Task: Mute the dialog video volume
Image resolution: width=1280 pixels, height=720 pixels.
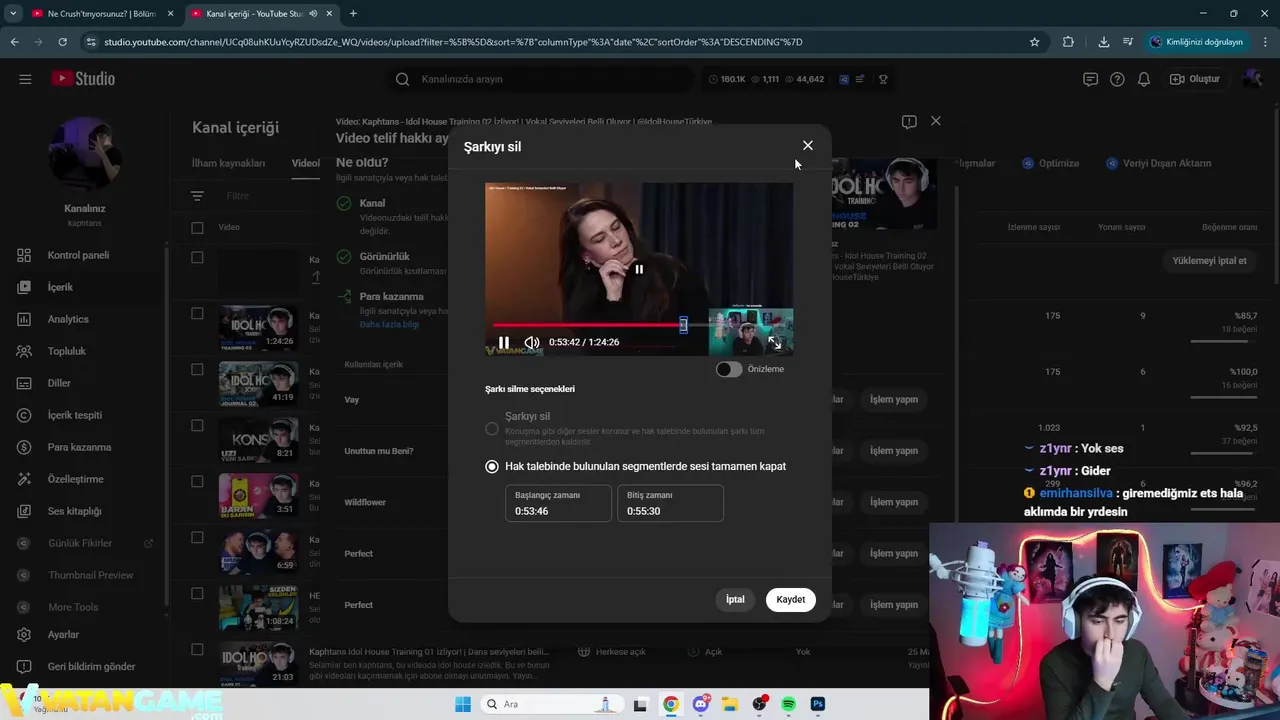Action: point(532,342)
